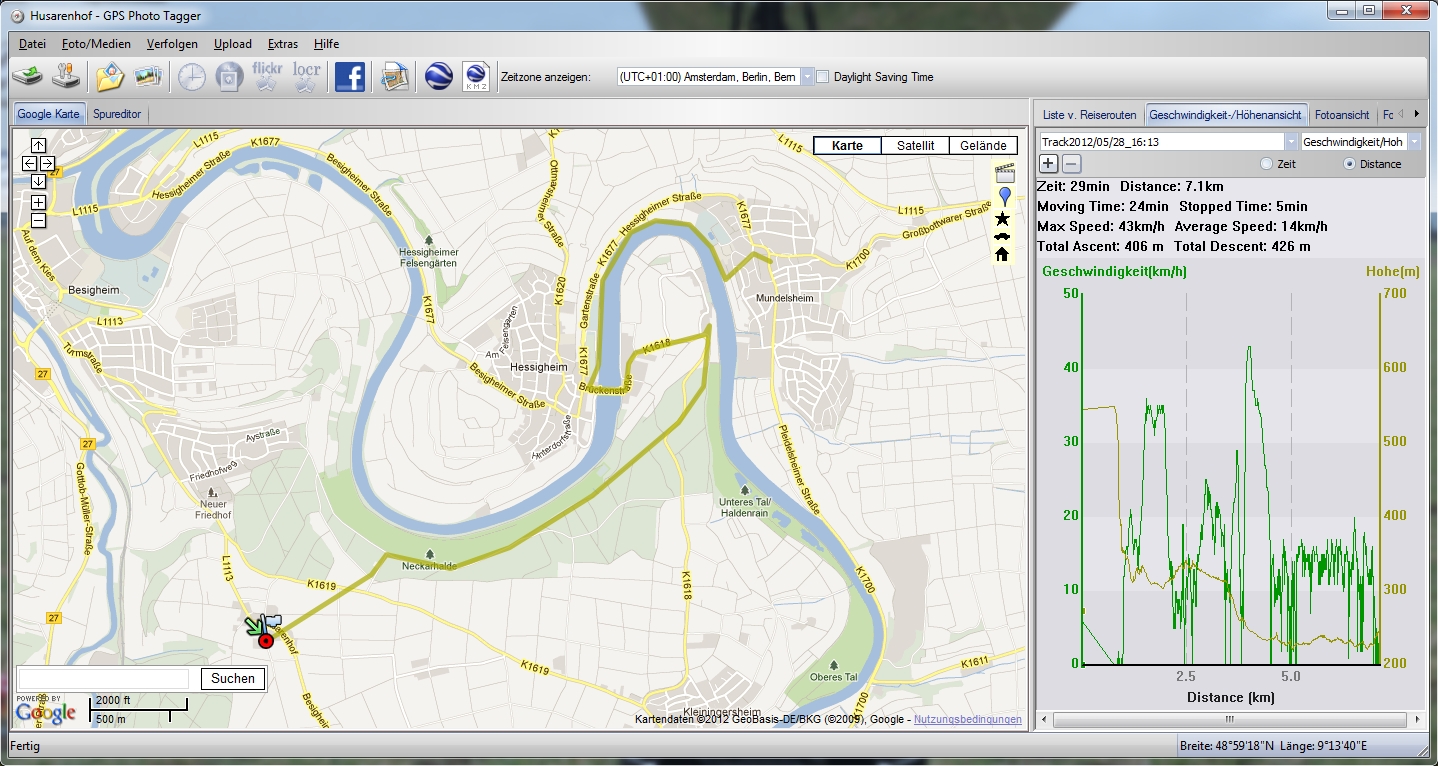
Task: Click the black star icon on map
Action: click(1003, 218)
